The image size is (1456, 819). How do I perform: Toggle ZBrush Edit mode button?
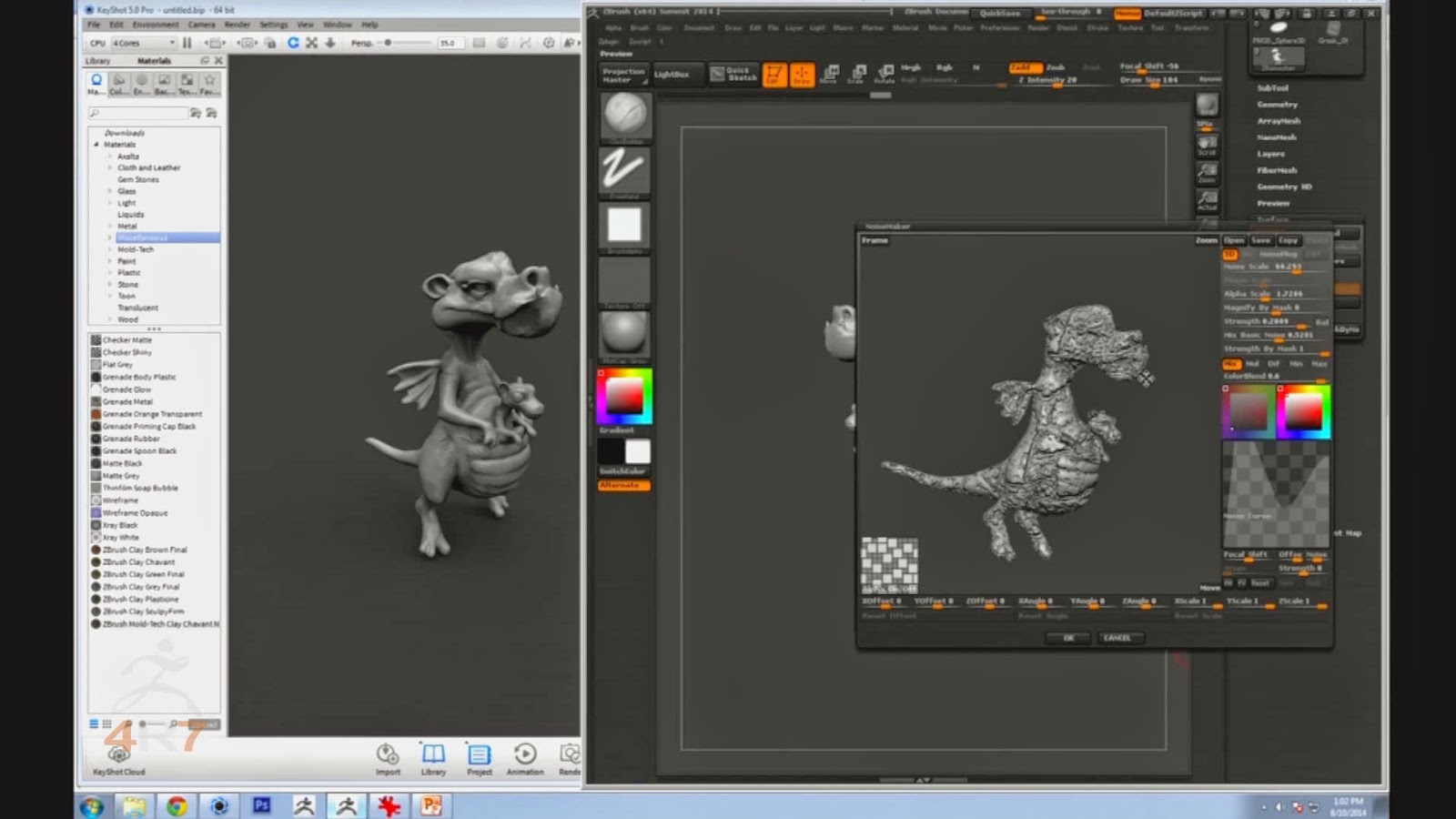(774, 74)
